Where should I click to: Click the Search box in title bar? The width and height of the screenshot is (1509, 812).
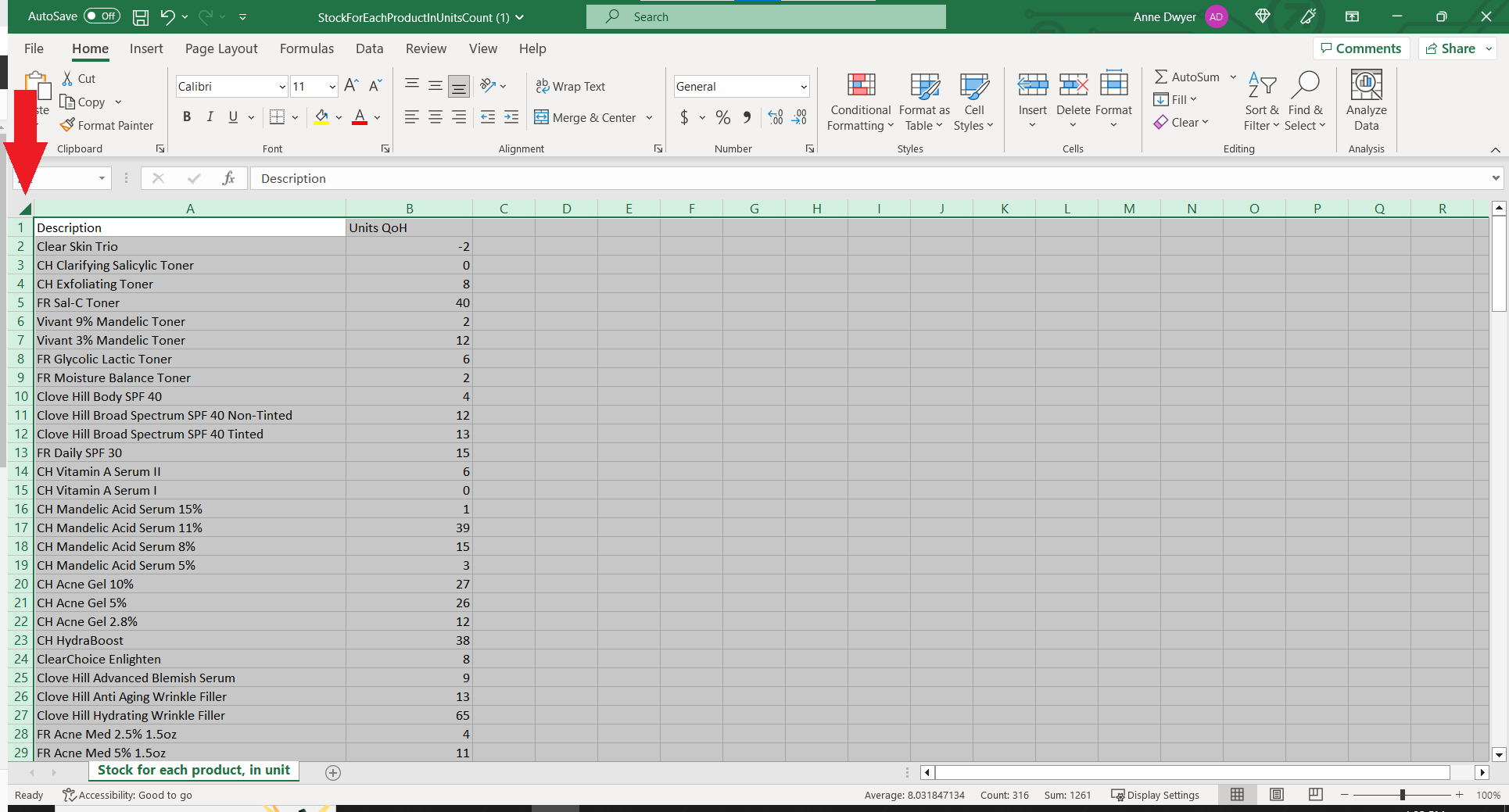766,16
